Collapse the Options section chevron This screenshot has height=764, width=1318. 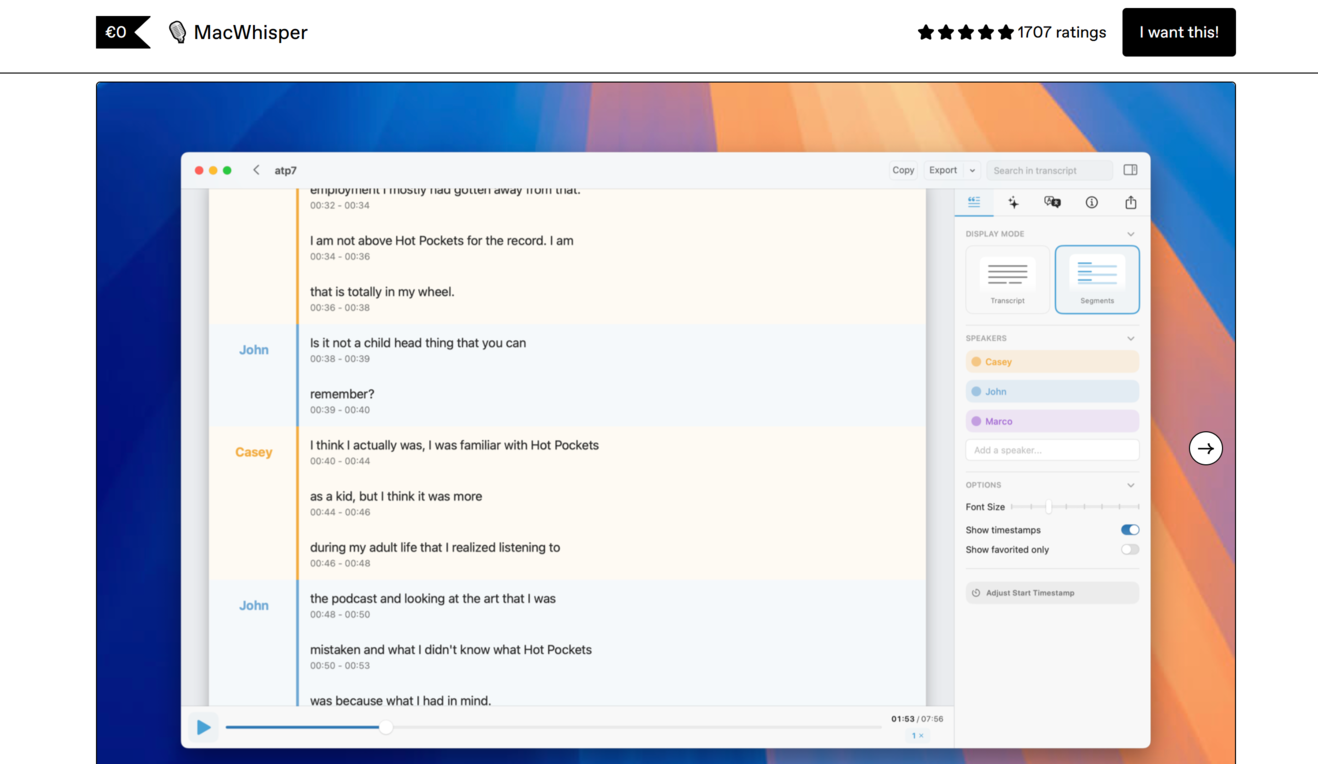[x=1131, y=485]
